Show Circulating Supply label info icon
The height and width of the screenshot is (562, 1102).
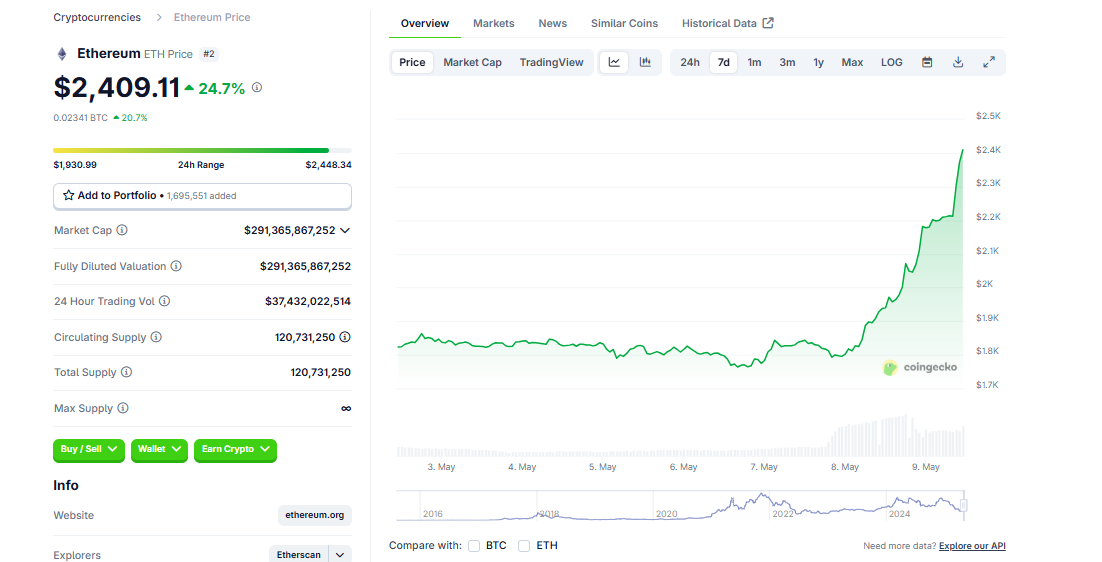click(156, 336)
